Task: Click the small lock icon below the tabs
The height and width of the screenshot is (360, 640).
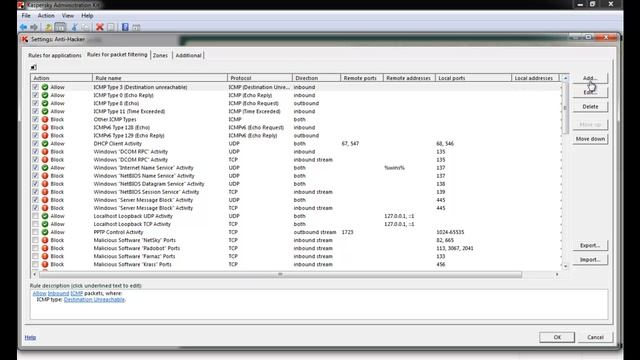Action: pyautogui.click(x=33, y=67)
